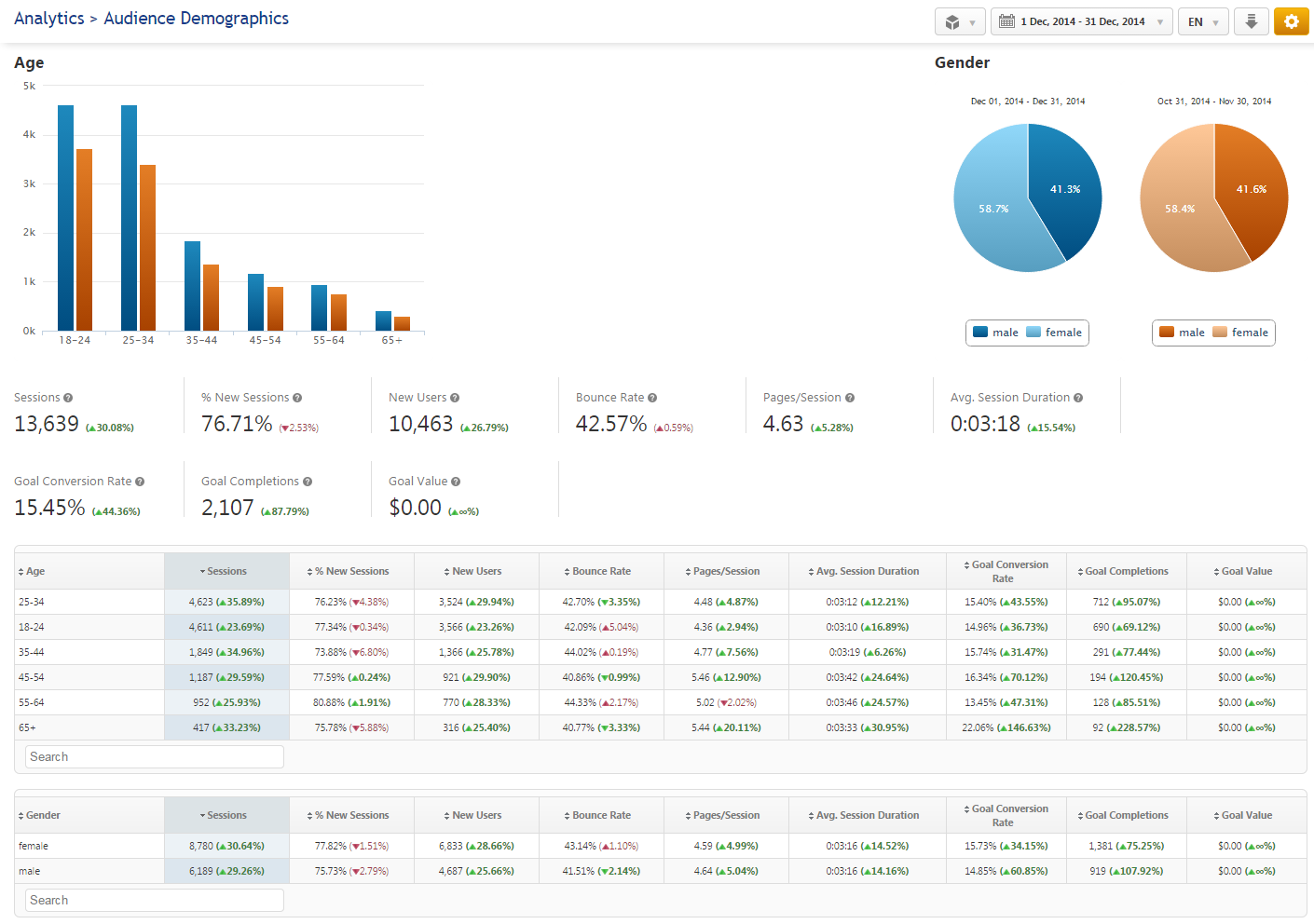
Task: Toggle female legend in blue gender chart
Action: (1054, 333)
